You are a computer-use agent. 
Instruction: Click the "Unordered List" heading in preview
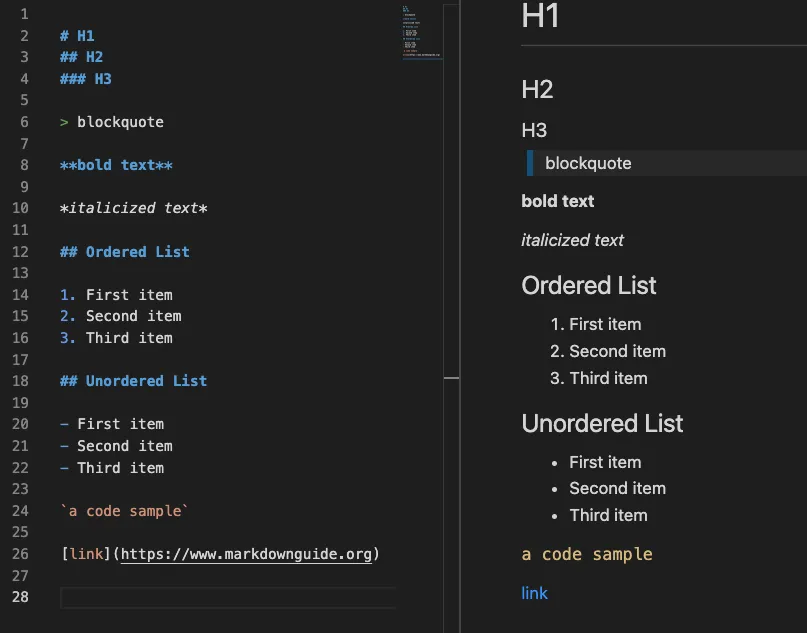click(x=602, y=423)
